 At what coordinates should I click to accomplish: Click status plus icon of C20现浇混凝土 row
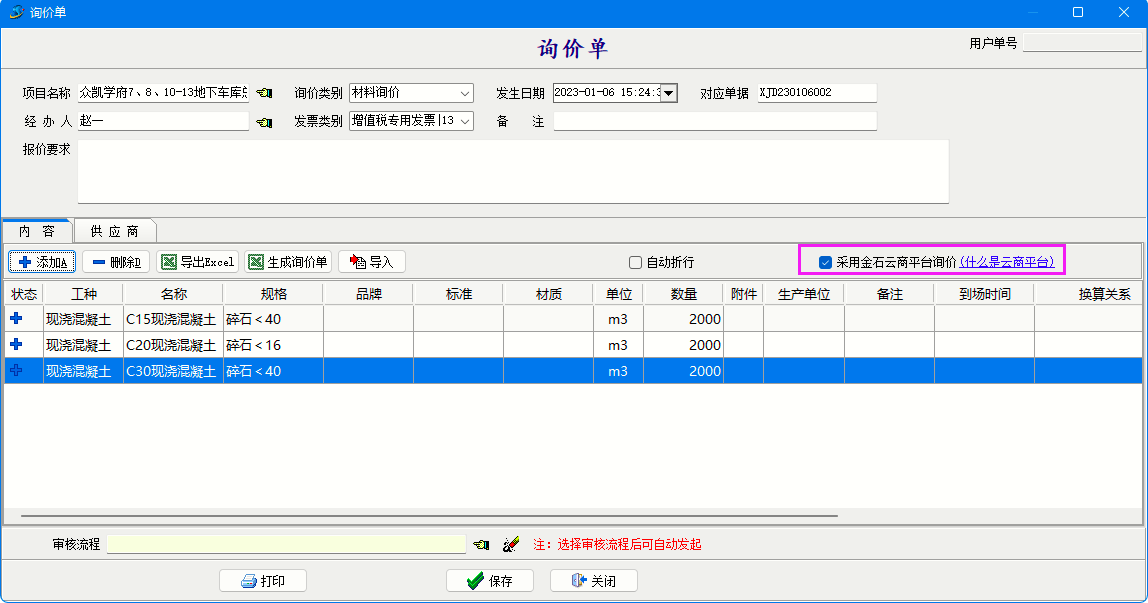(x=16, y=344)
